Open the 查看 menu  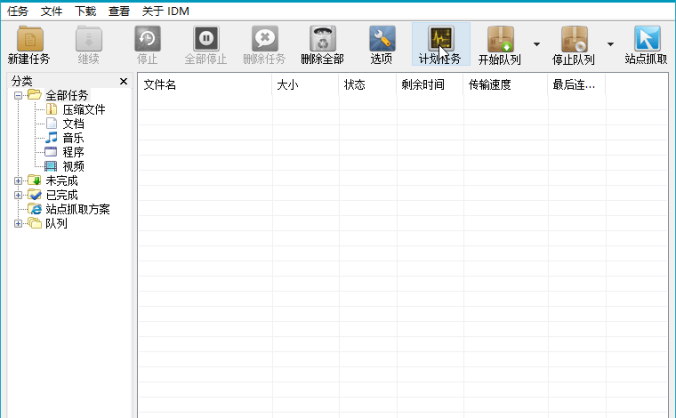coord(119,11)
